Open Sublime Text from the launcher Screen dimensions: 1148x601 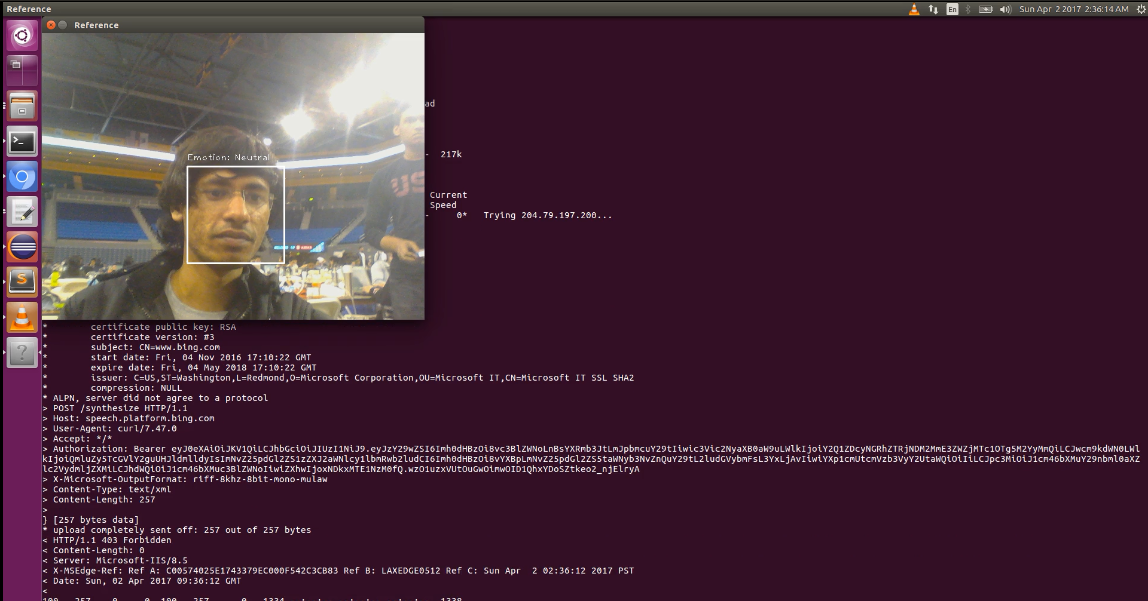pyautogui.click(x=22, y=282)
